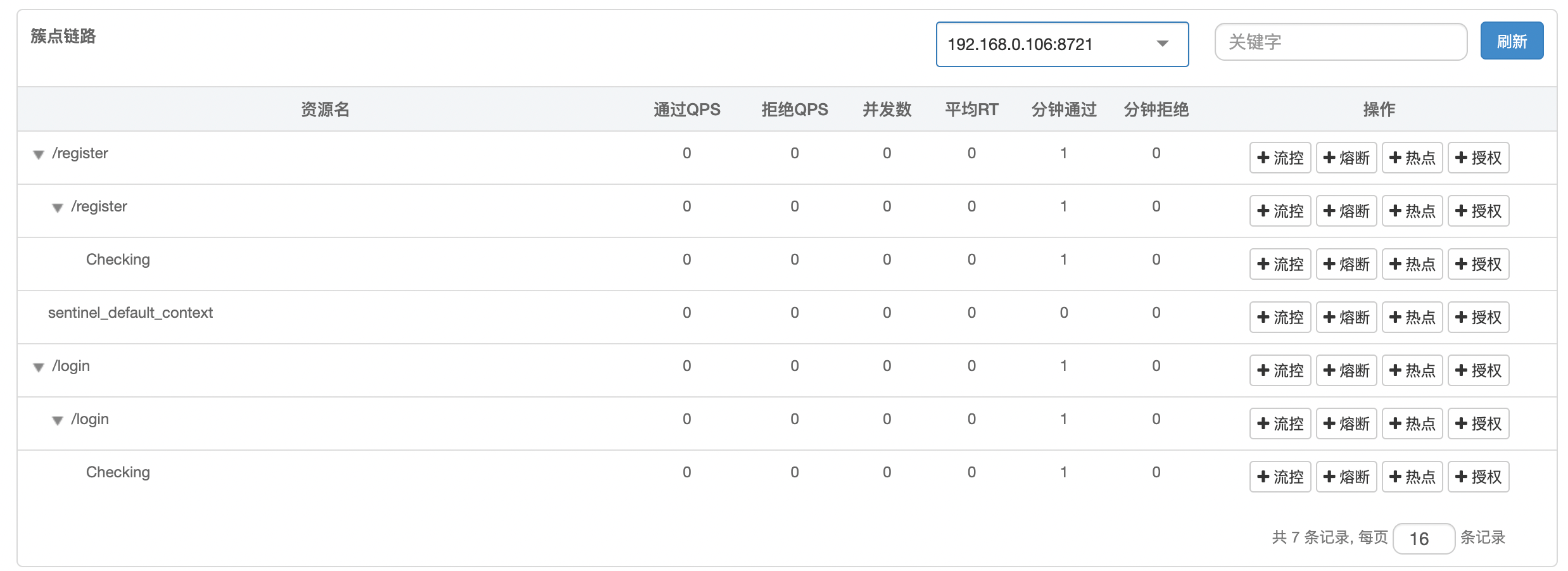The height and width of the screenshot is (571, 1568).
Task: Add 流控 rule for top-level /register
Action: [1280, 158]
